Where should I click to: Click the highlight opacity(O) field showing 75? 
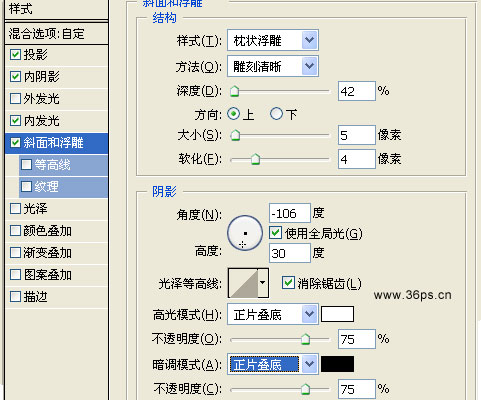point(357,339)
